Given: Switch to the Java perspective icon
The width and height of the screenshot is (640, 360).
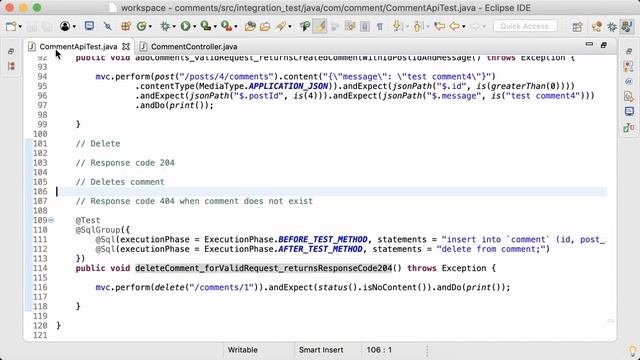Looking at the screenshot, I should pyautogui.click(x=597, y=27).
